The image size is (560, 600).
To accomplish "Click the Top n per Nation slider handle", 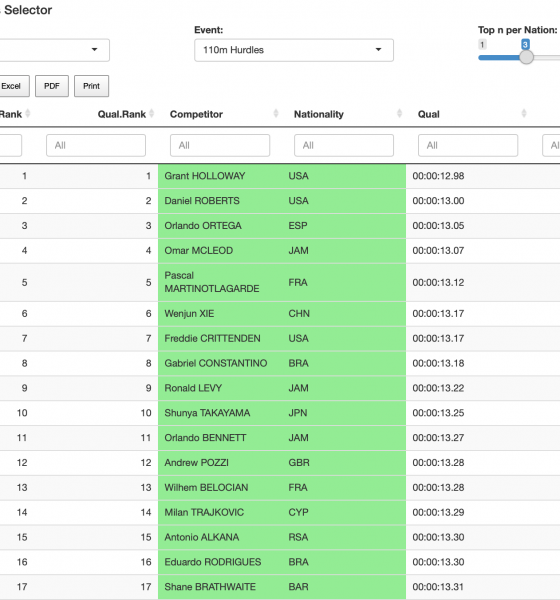I will tap(526, 57).
